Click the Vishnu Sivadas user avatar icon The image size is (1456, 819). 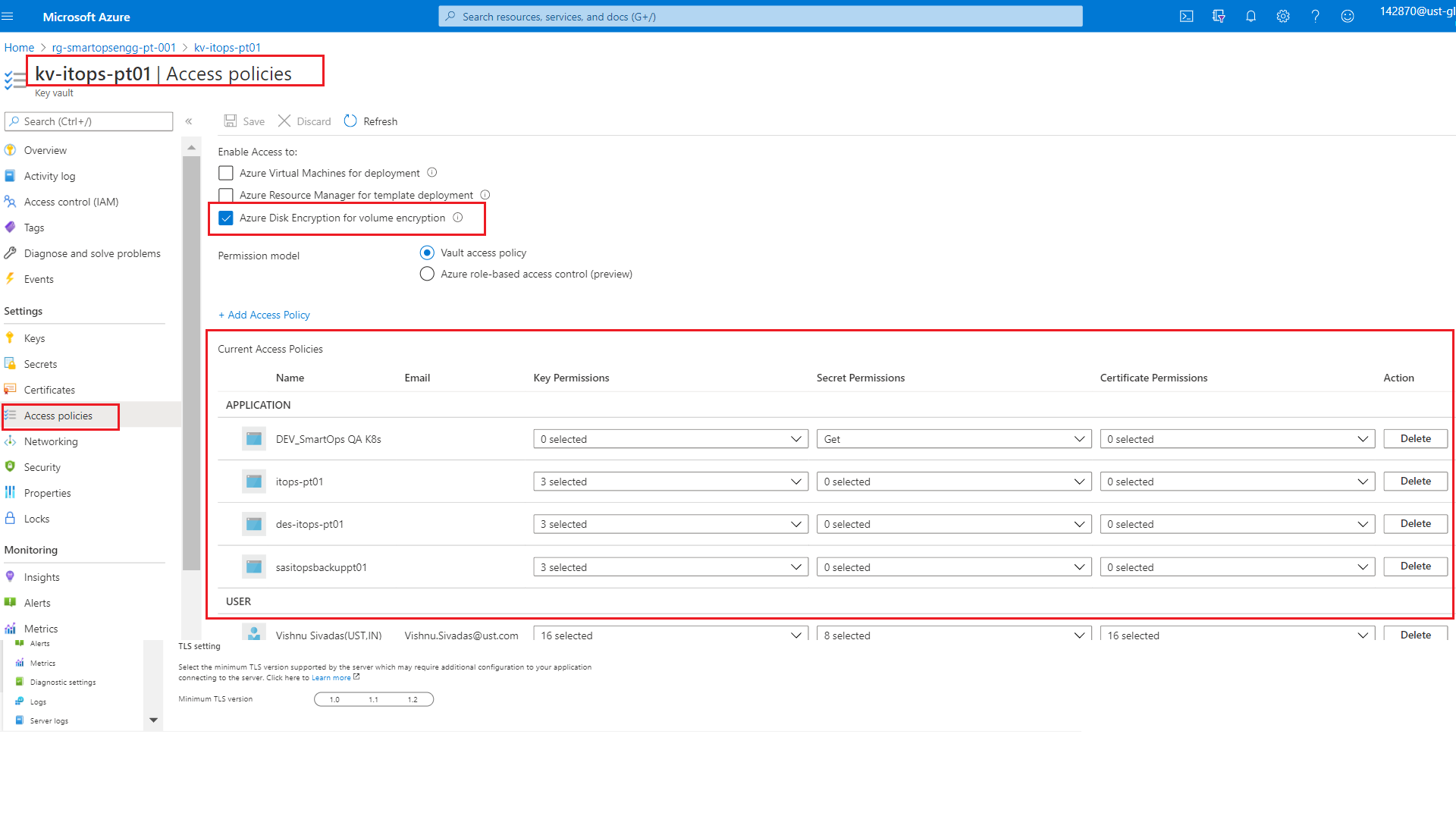(x=254, y=632)
